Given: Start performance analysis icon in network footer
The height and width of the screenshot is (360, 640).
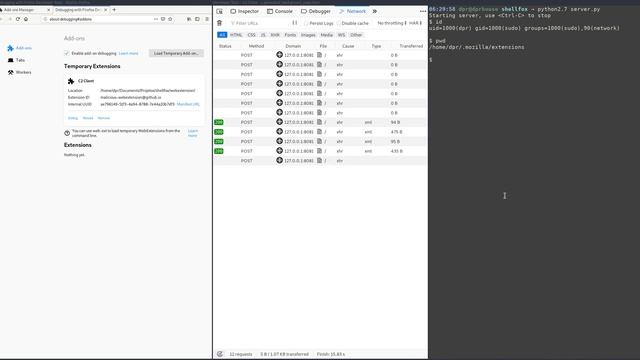Looking at the screenshot, I should (x=220, y=354).
